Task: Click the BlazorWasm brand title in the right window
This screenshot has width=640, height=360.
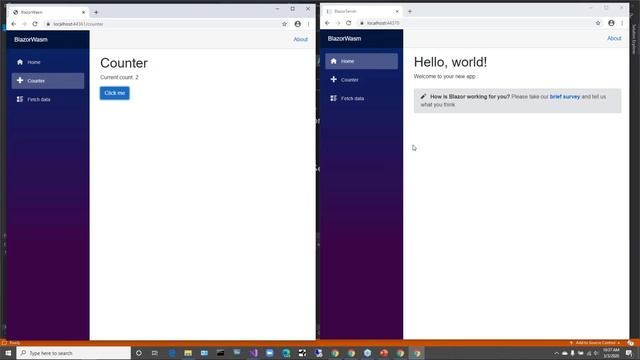Action: tap(344, 38)
